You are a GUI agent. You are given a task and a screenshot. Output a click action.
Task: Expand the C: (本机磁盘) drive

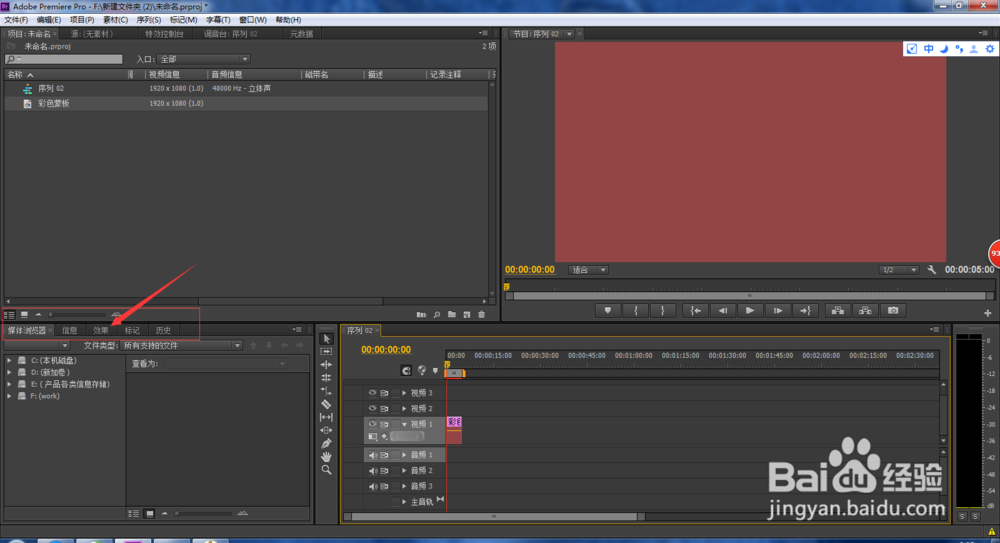pyautogui.click(x=9, y=361)
